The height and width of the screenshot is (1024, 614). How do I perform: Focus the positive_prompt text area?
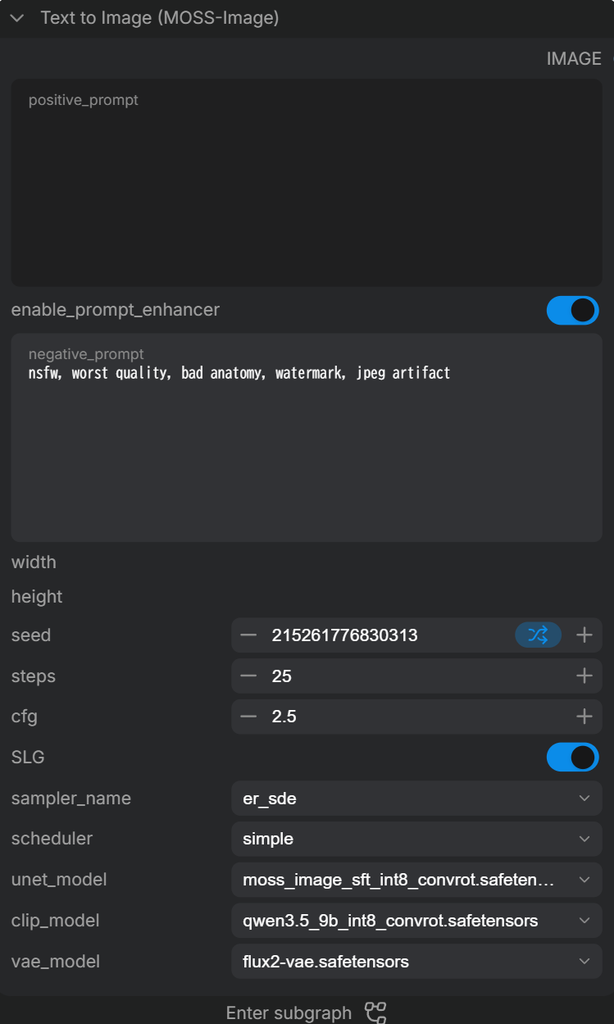306,183
